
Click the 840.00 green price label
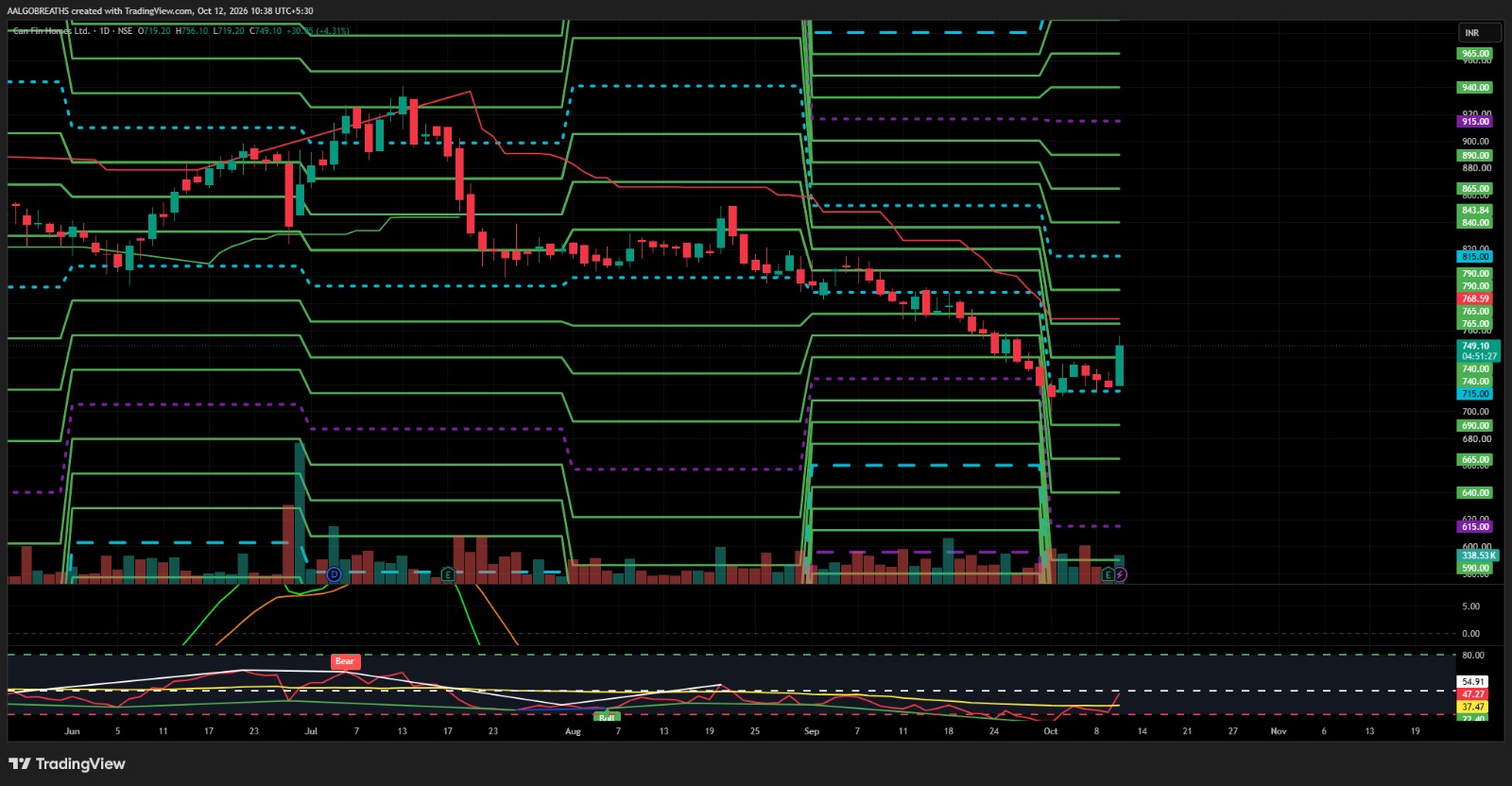1475,223
